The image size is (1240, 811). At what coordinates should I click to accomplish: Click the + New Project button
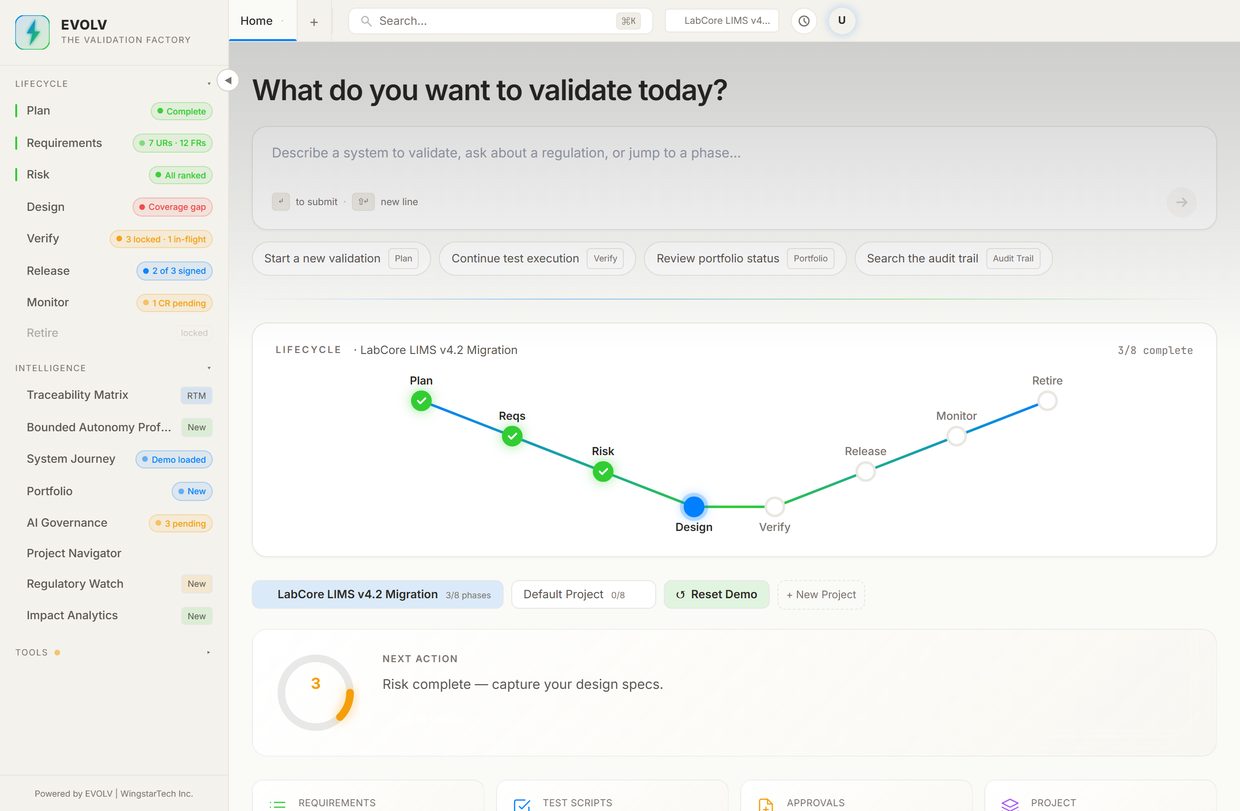(x=821, y=594)
